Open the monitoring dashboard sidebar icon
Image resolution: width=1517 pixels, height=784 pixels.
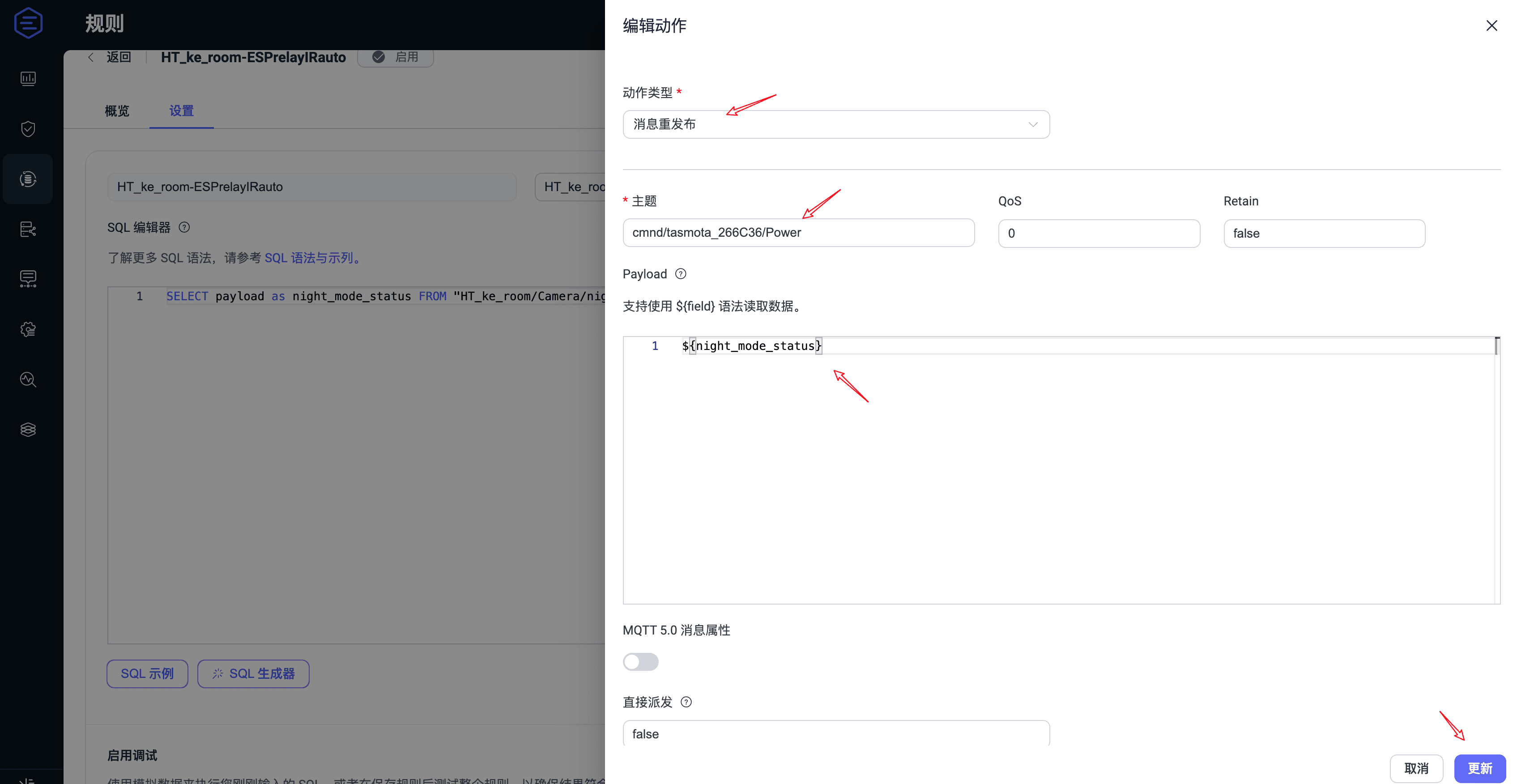[x=28, y=78]
